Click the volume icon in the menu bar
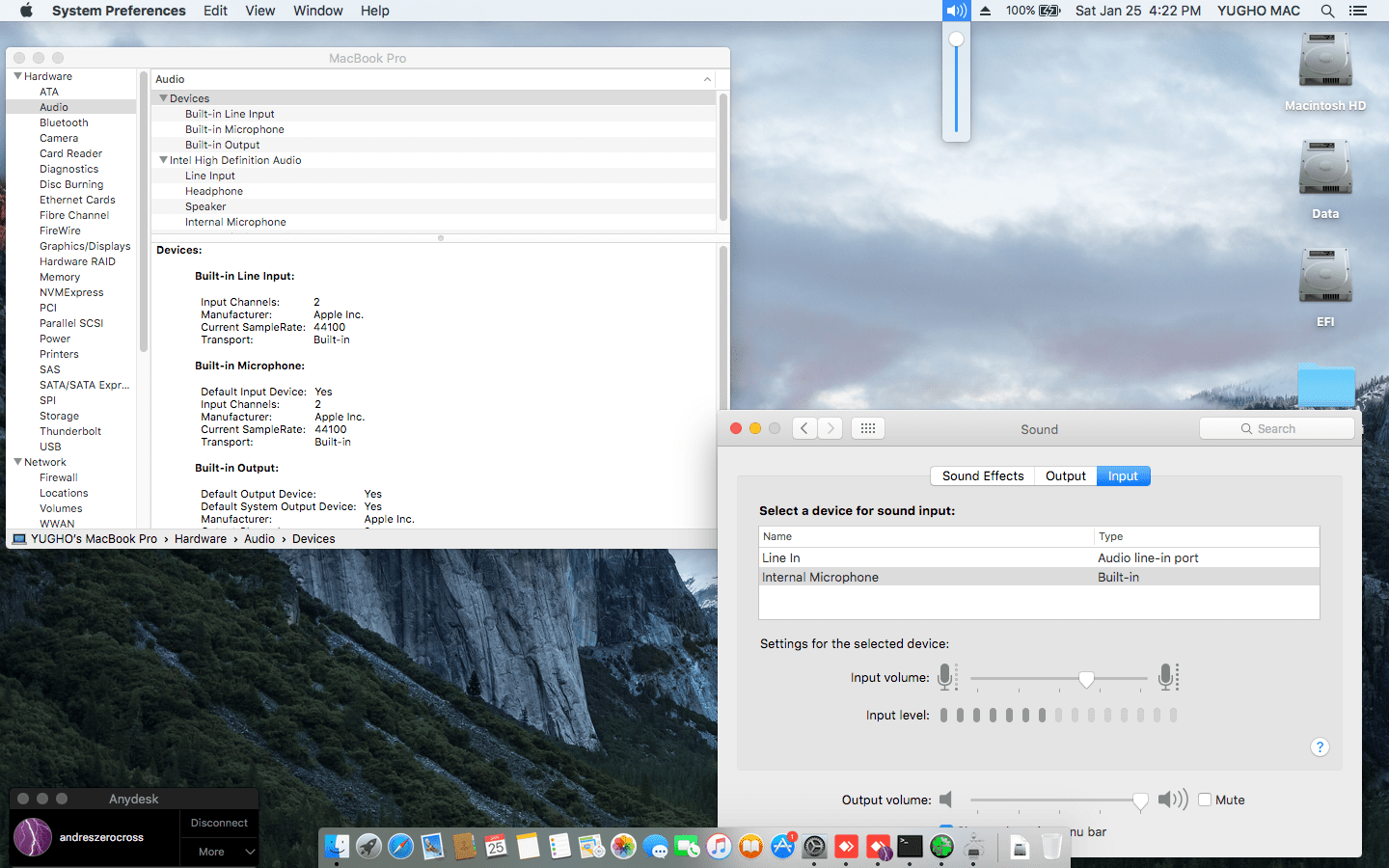Image resolution: width=1389 pixels, height=868 pixels. tap(956, 11)
